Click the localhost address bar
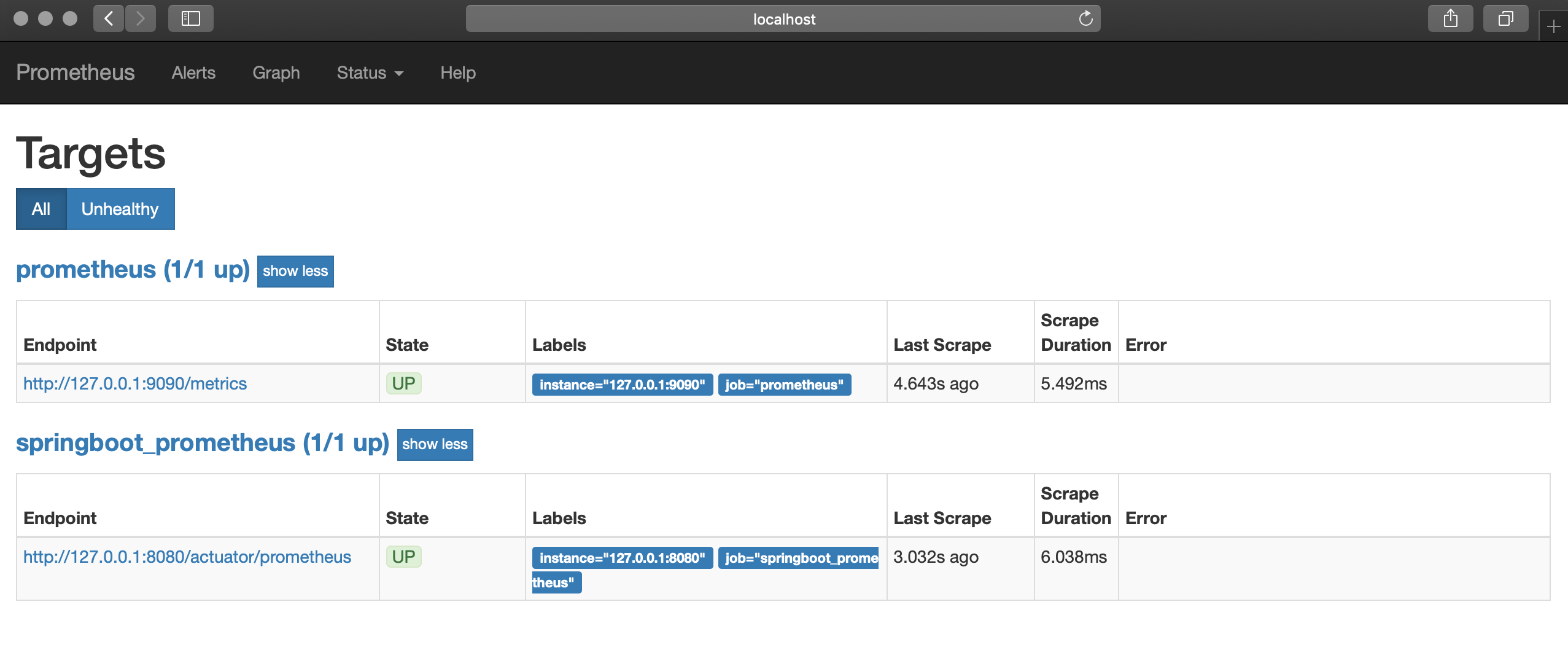The width and height of the screenshot is (1568, 666). tap(783, 19)
